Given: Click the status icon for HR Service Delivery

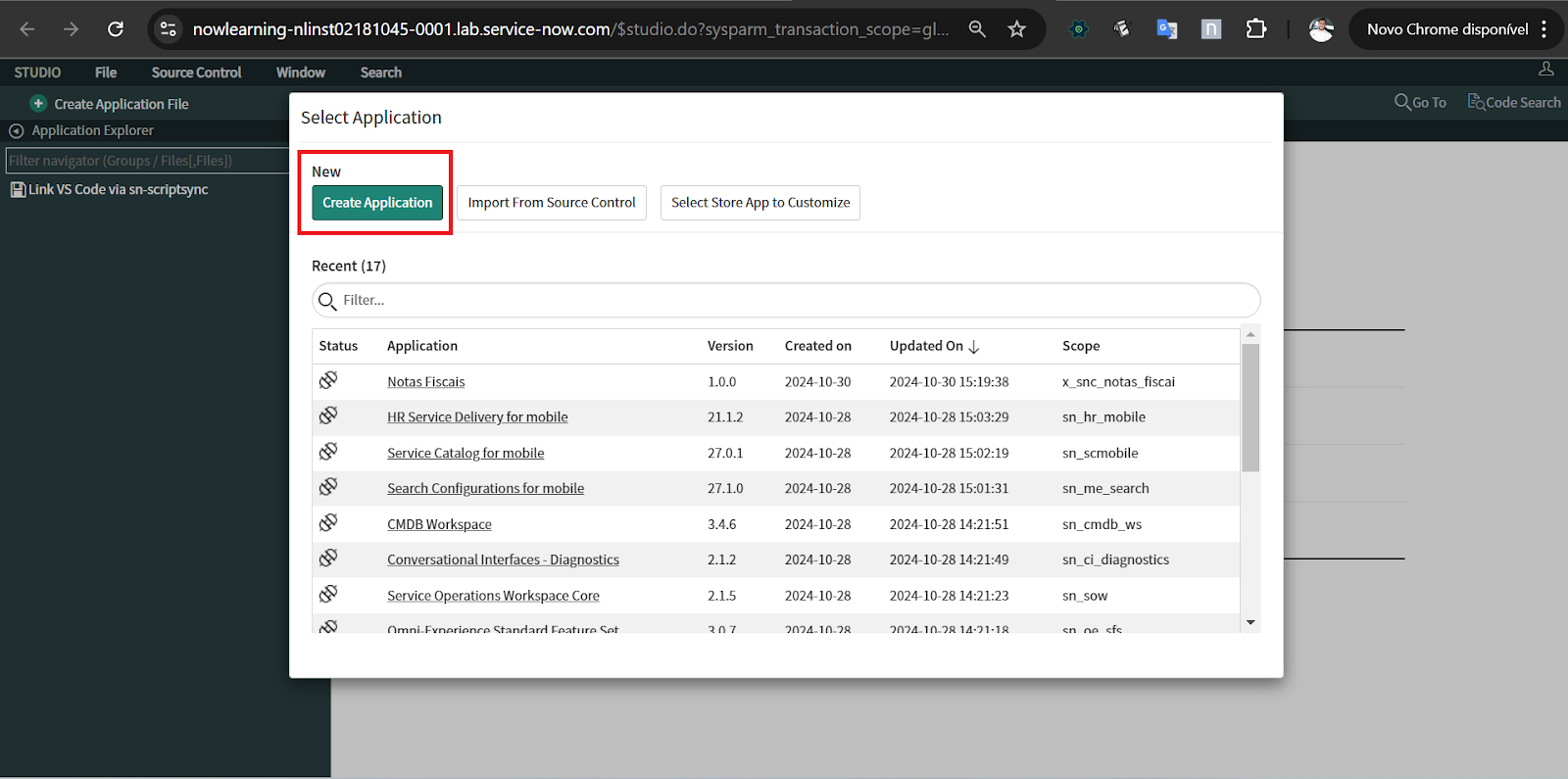Looking at the screenshot, I should click(328, 415).
